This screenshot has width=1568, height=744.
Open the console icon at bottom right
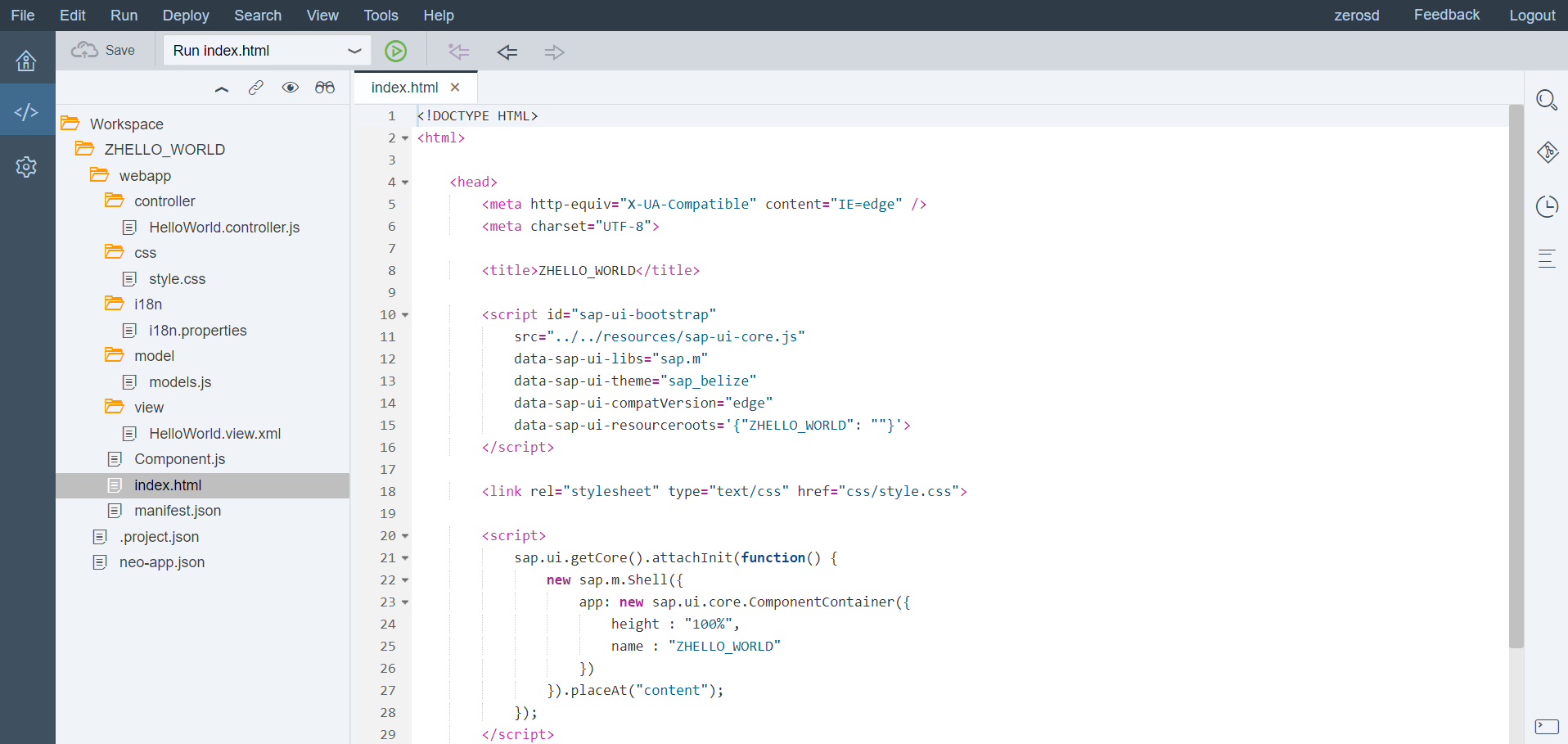pos(1547,726)
